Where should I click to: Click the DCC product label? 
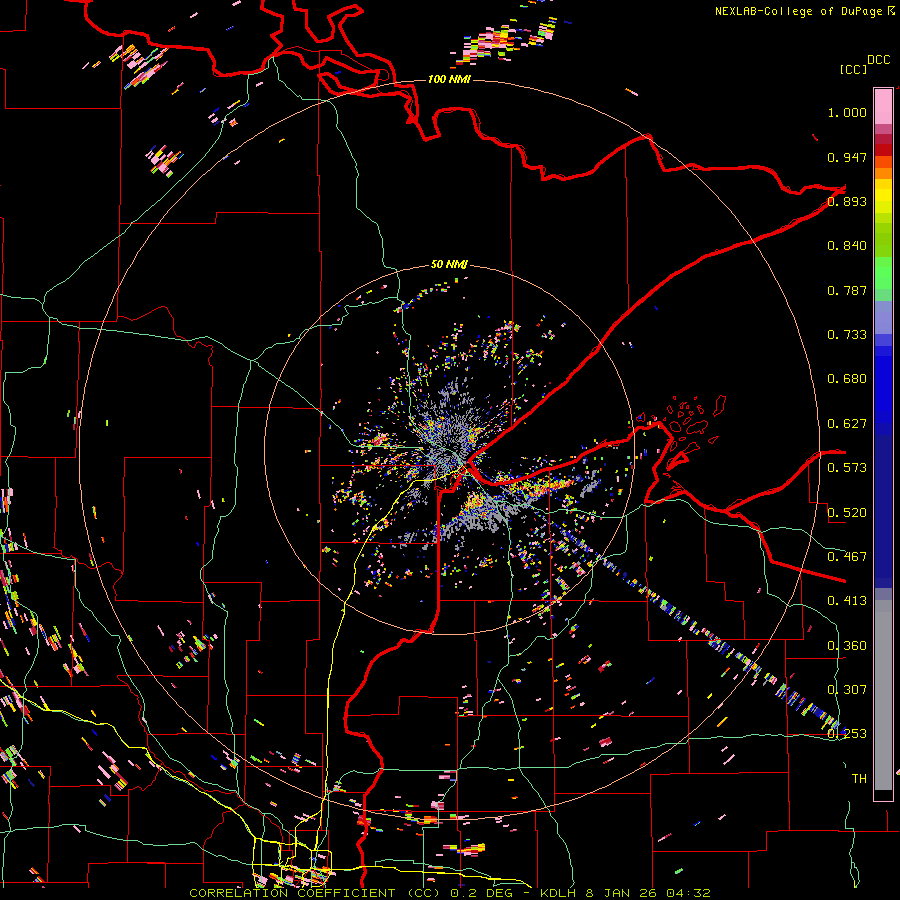pyautogui.click(x=878, y=60)
